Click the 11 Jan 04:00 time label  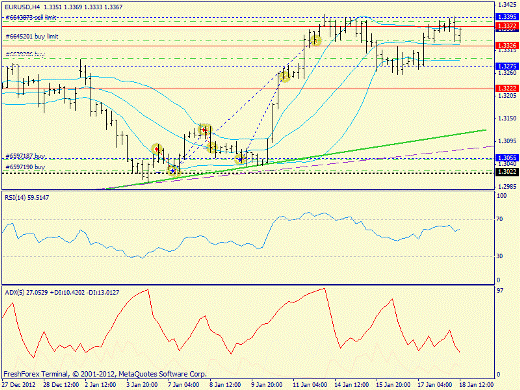tap(310, 384)
